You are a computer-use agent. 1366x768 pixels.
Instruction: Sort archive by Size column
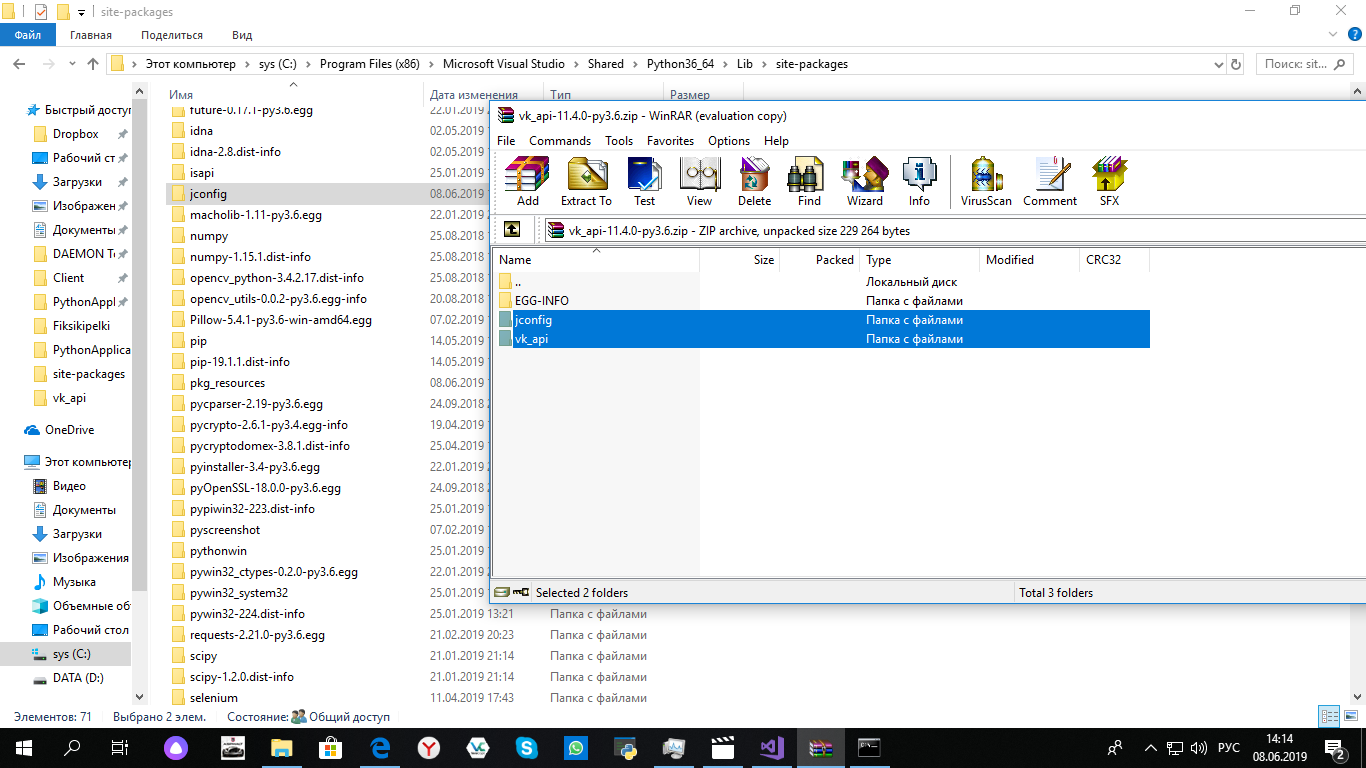tap(740, 260)
